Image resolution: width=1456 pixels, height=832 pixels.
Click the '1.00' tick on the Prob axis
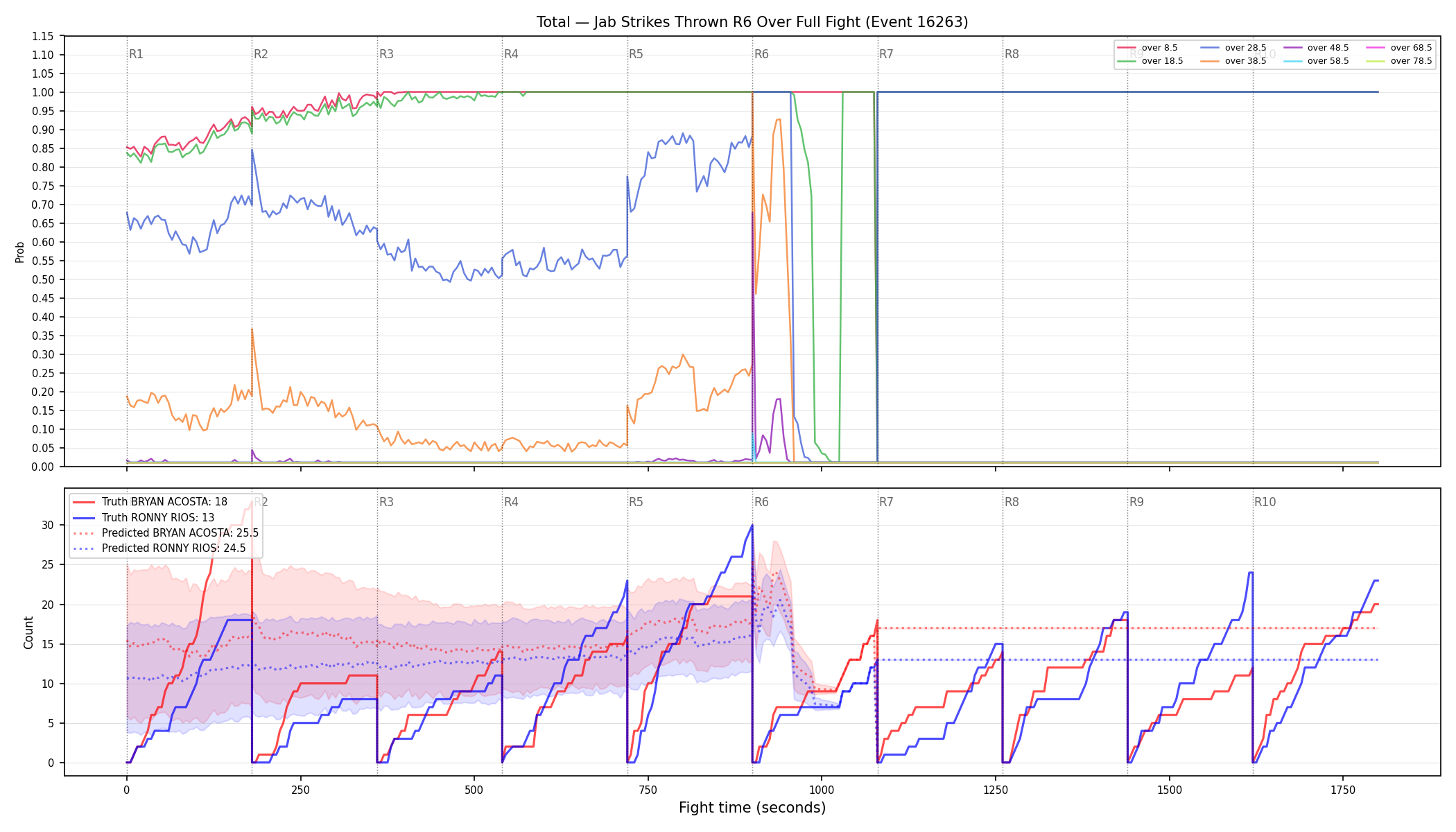pyautogui.click(x=43, y=92)
